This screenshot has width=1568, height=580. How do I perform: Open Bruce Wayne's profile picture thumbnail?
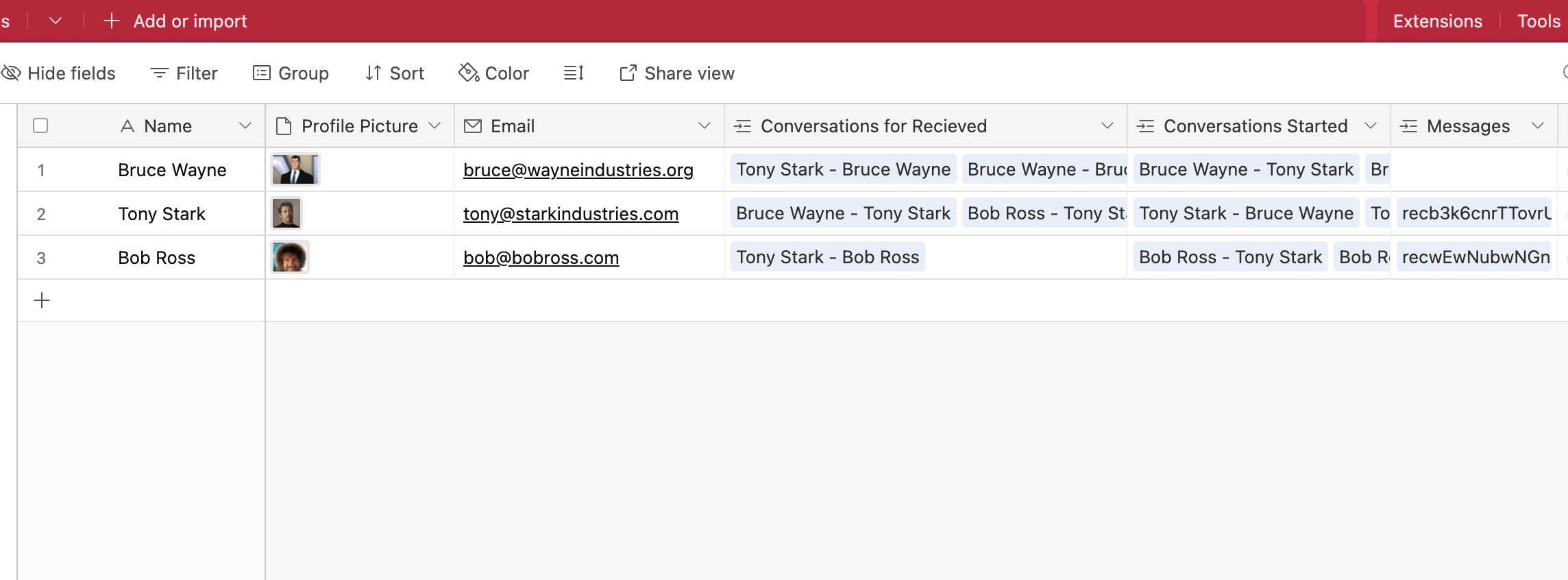click(295, 169)
